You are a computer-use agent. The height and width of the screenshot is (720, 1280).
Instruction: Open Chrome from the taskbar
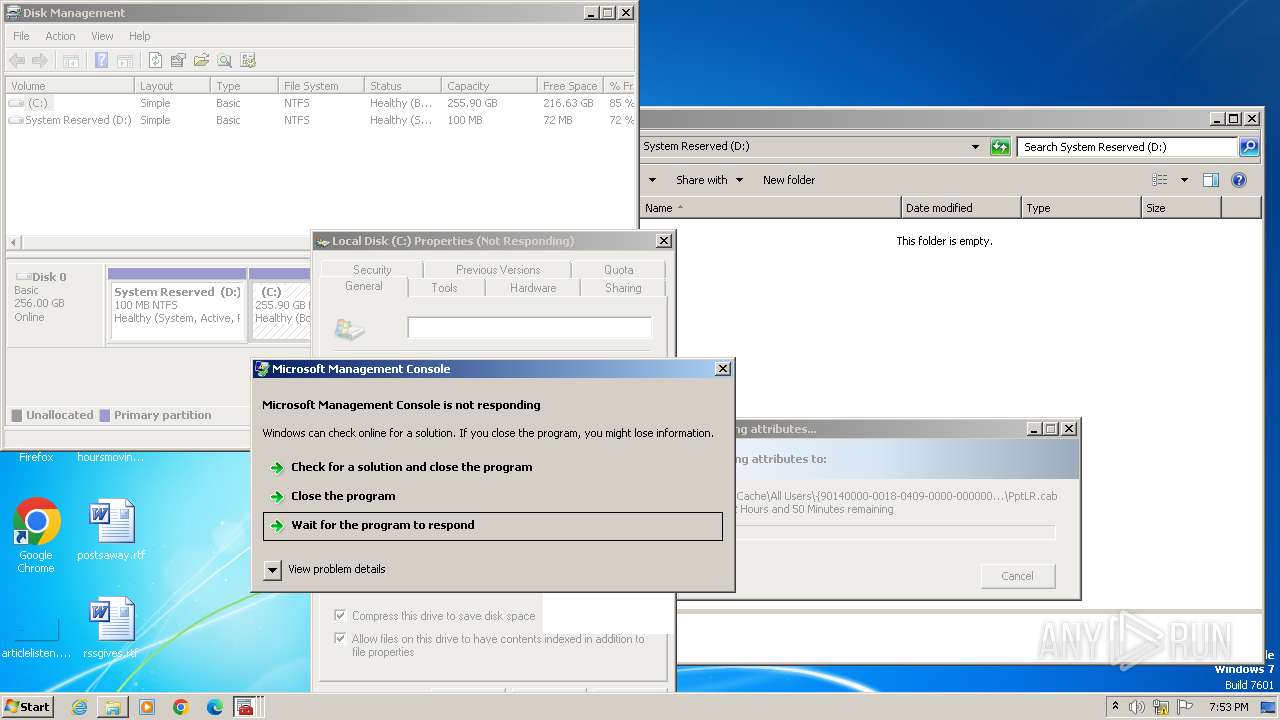pyautogui.click(x=181, y=707)
